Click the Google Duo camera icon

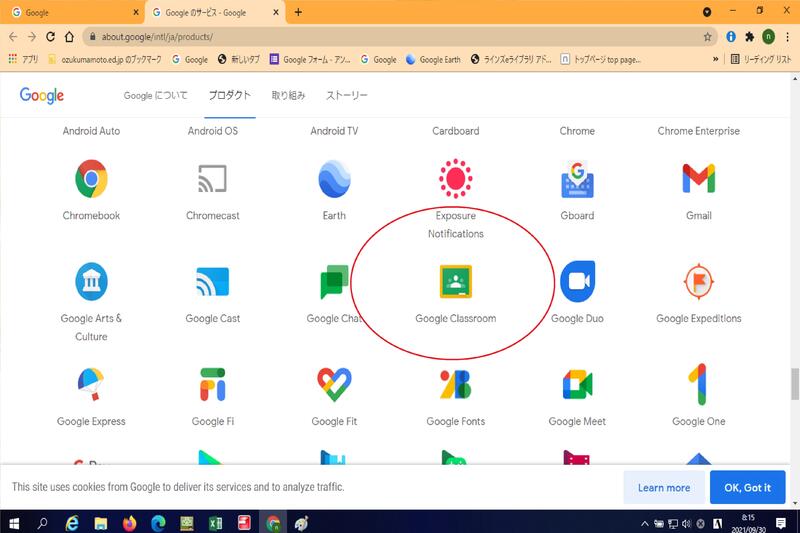(577, 282)
